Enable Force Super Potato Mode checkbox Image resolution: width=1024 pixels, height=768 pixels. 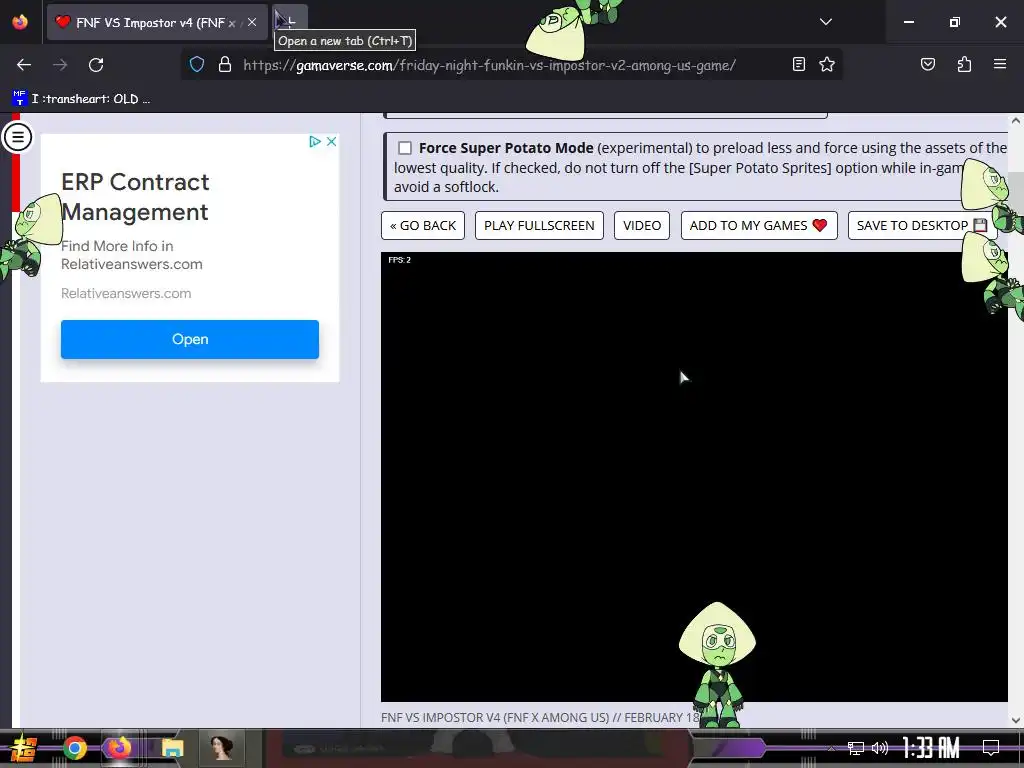pos(405,148)
